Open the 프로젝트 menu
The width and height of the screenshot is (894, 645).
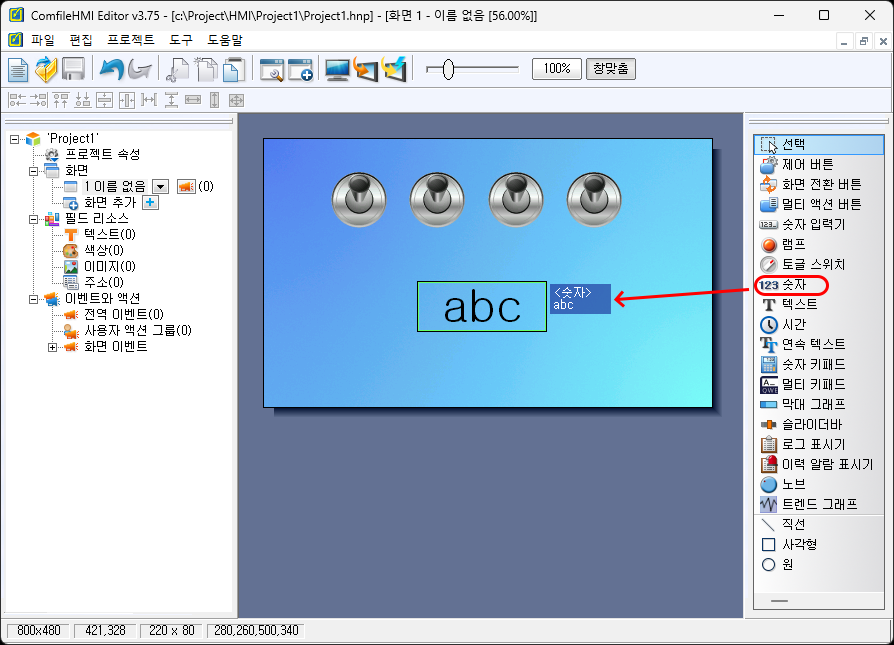click(130, 41)
